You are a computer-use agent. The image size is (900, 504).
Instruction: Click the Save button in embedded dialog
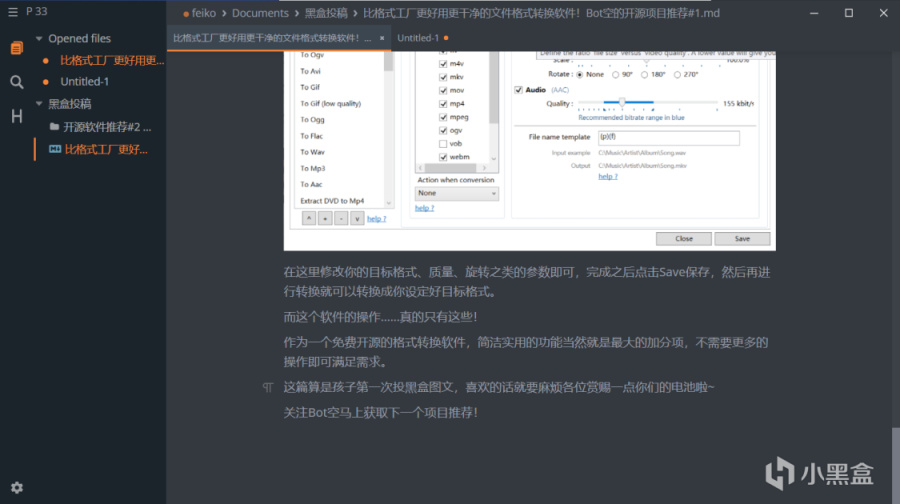(x=742, y=239)
